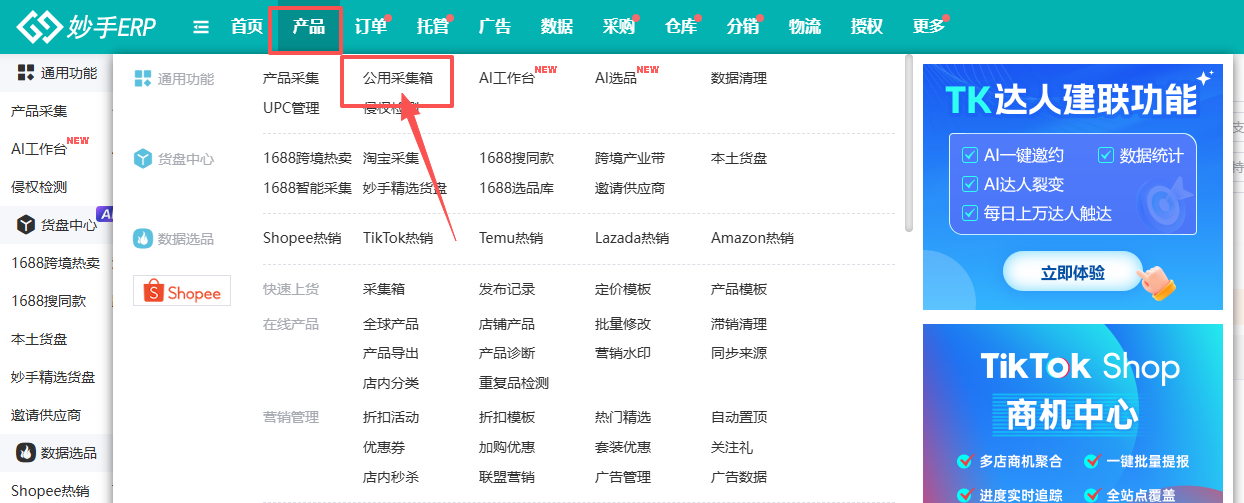Open the 托管 top menu

[433, 27]
